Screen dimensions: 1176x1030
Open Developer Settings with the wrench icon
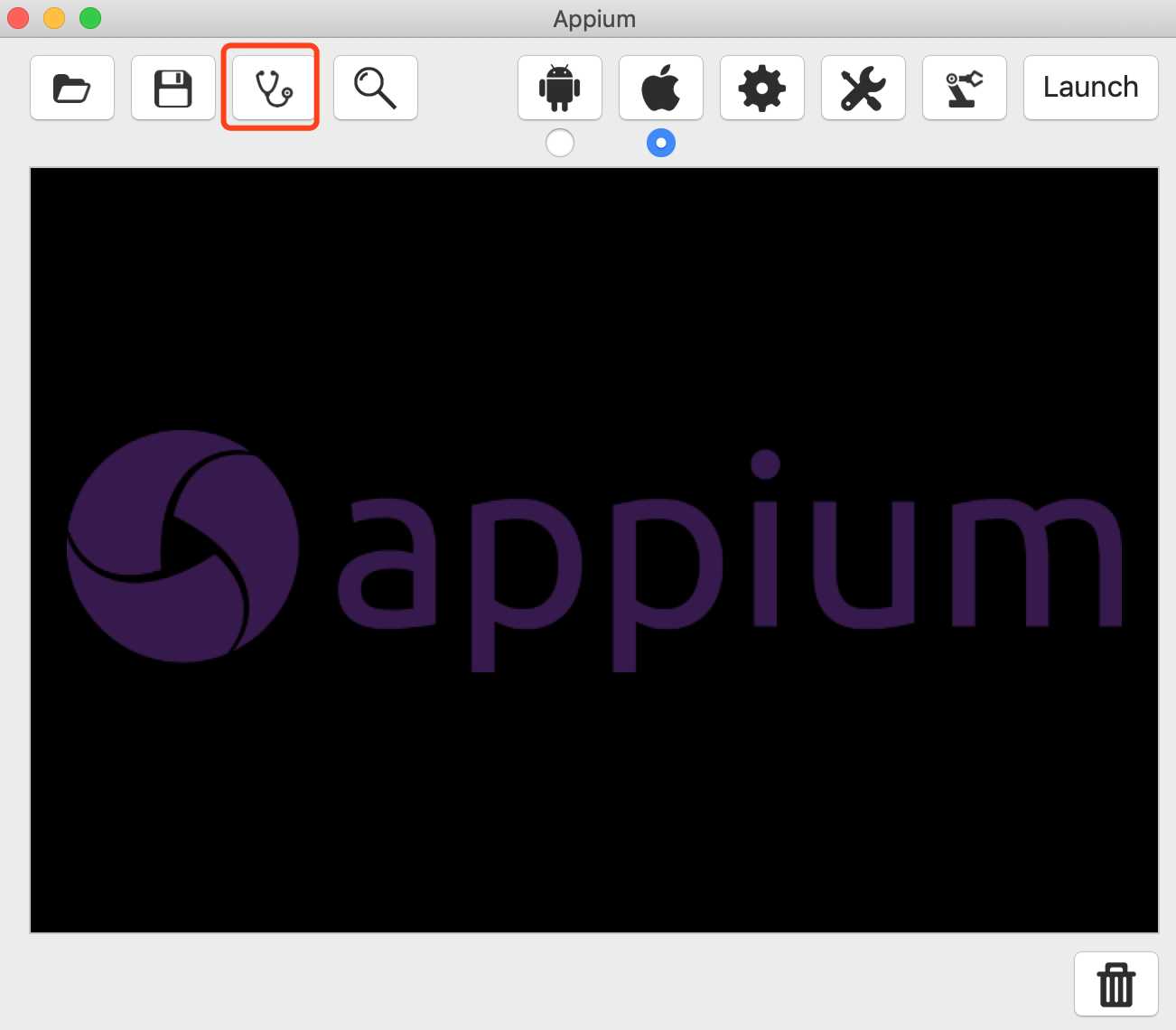point(863,88)
